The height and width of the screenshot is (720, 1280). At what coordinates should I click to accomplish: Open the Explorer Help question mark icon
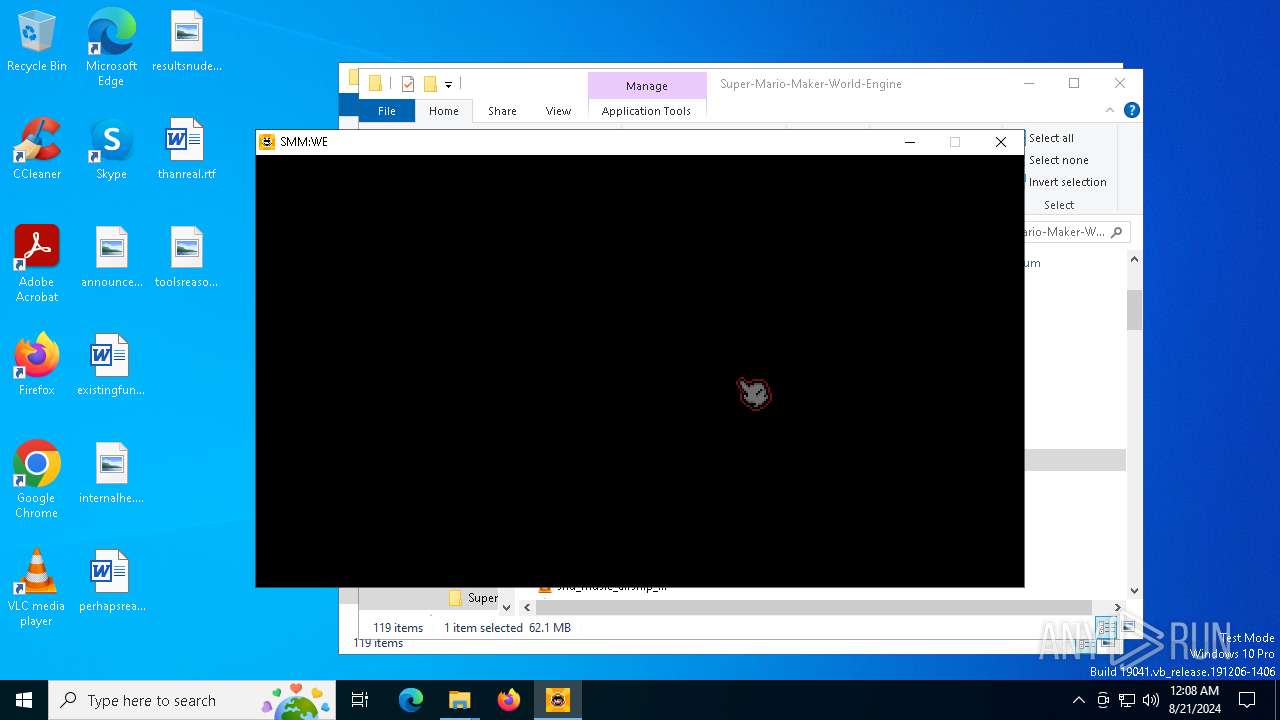pos(1131,110)
